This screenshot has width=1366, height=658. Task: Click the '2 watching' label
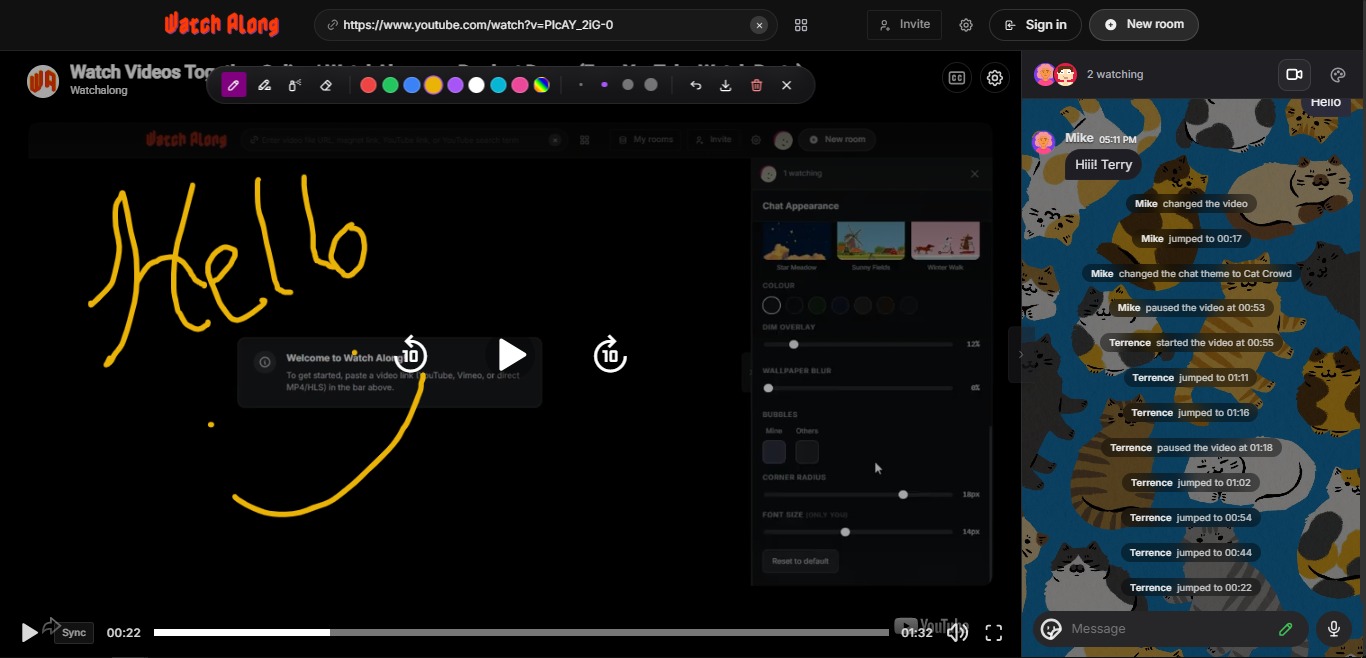(x=1115, y=75)
